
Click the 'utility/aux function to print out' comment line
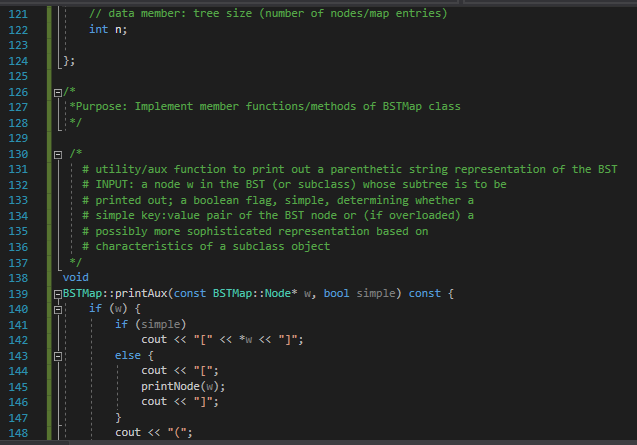(349, 169)
